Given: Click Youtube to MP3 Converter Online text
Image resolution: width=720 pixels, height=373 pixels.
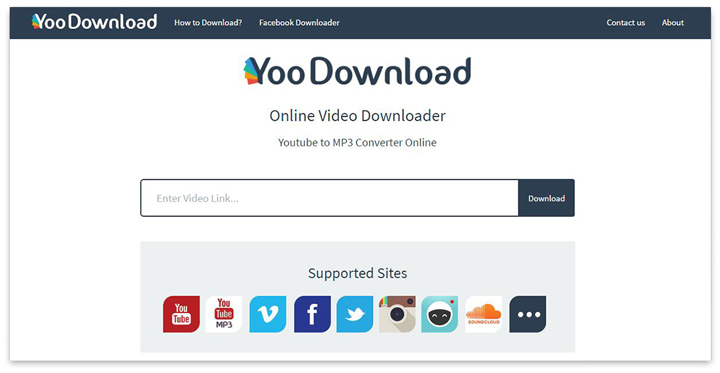Looking at the screenshot, I should pos(357,142).
